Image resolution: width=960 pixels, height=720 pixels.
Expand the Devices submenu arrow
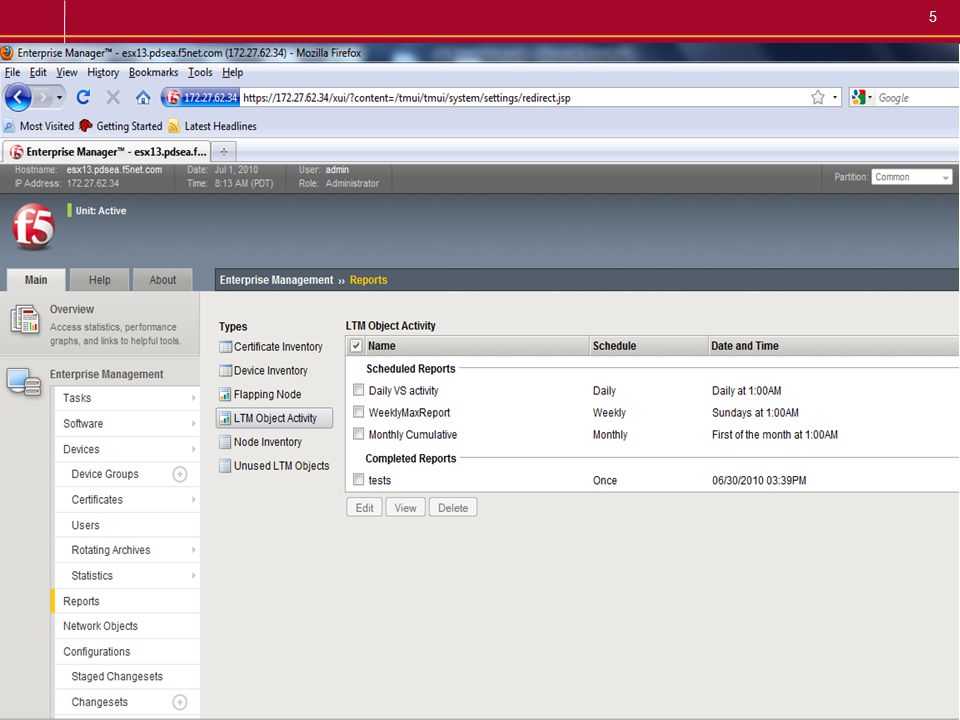(193, 449)
